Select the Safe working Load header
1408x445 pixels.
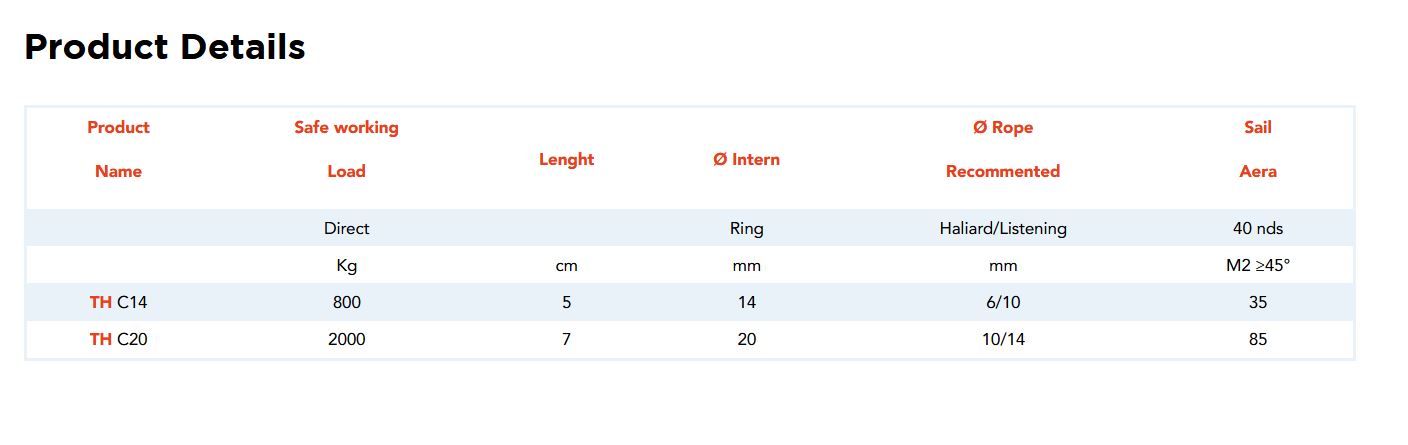click(x=346, y=149)
